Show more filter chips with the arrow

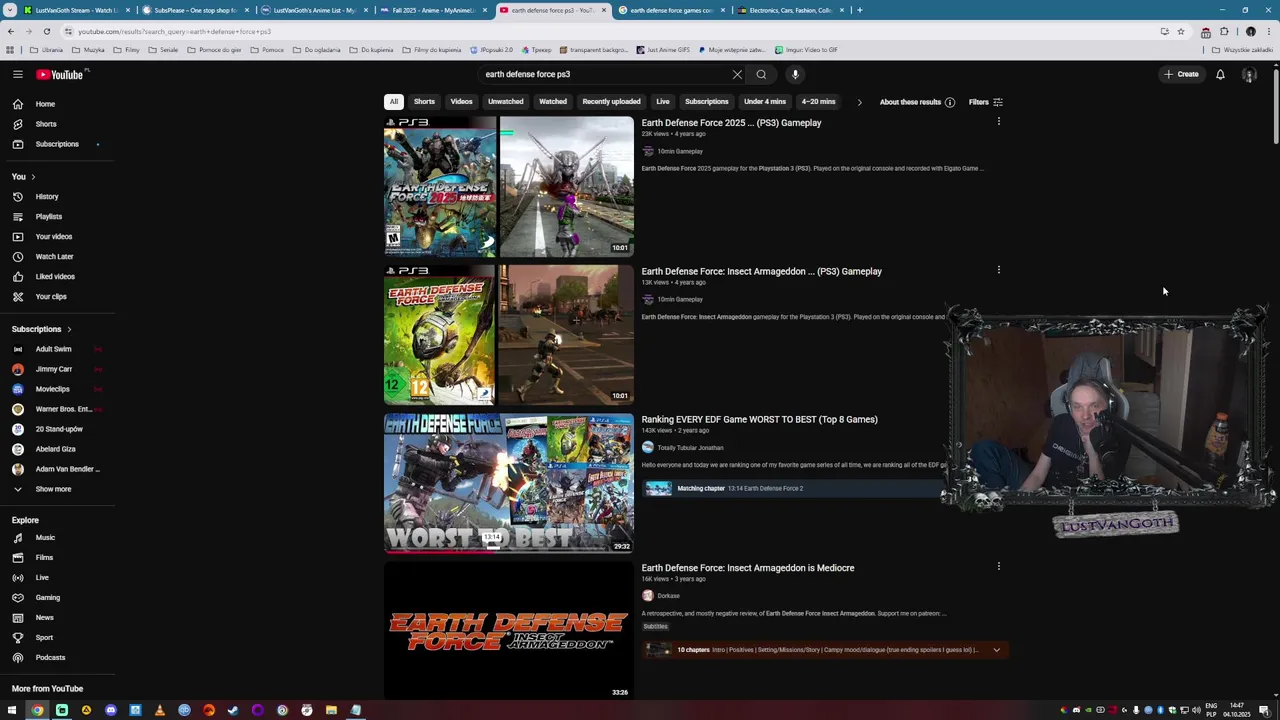(859, 102)
